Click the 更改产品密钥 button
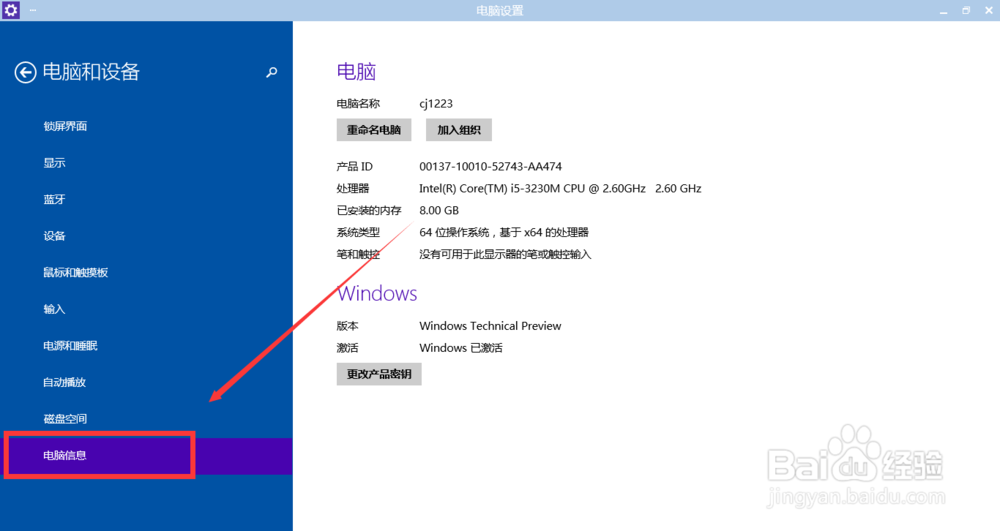The image size is (1000, 531). (x=379, y=374)
